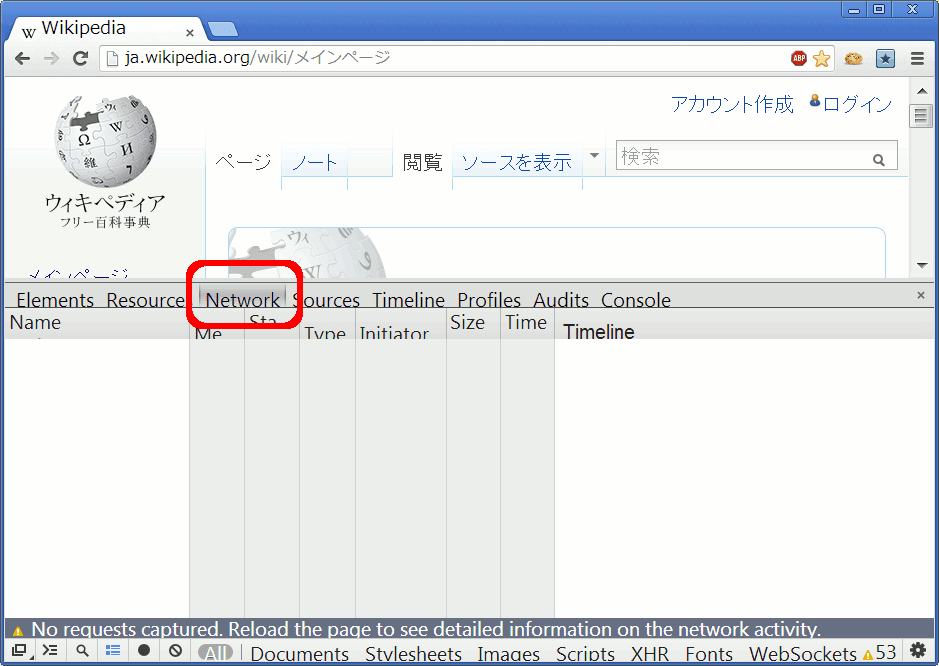Image resolution: width=939 pixels, height=666 pixels.
Task: Go back with the browser back arrow
Action: point(22,58)
